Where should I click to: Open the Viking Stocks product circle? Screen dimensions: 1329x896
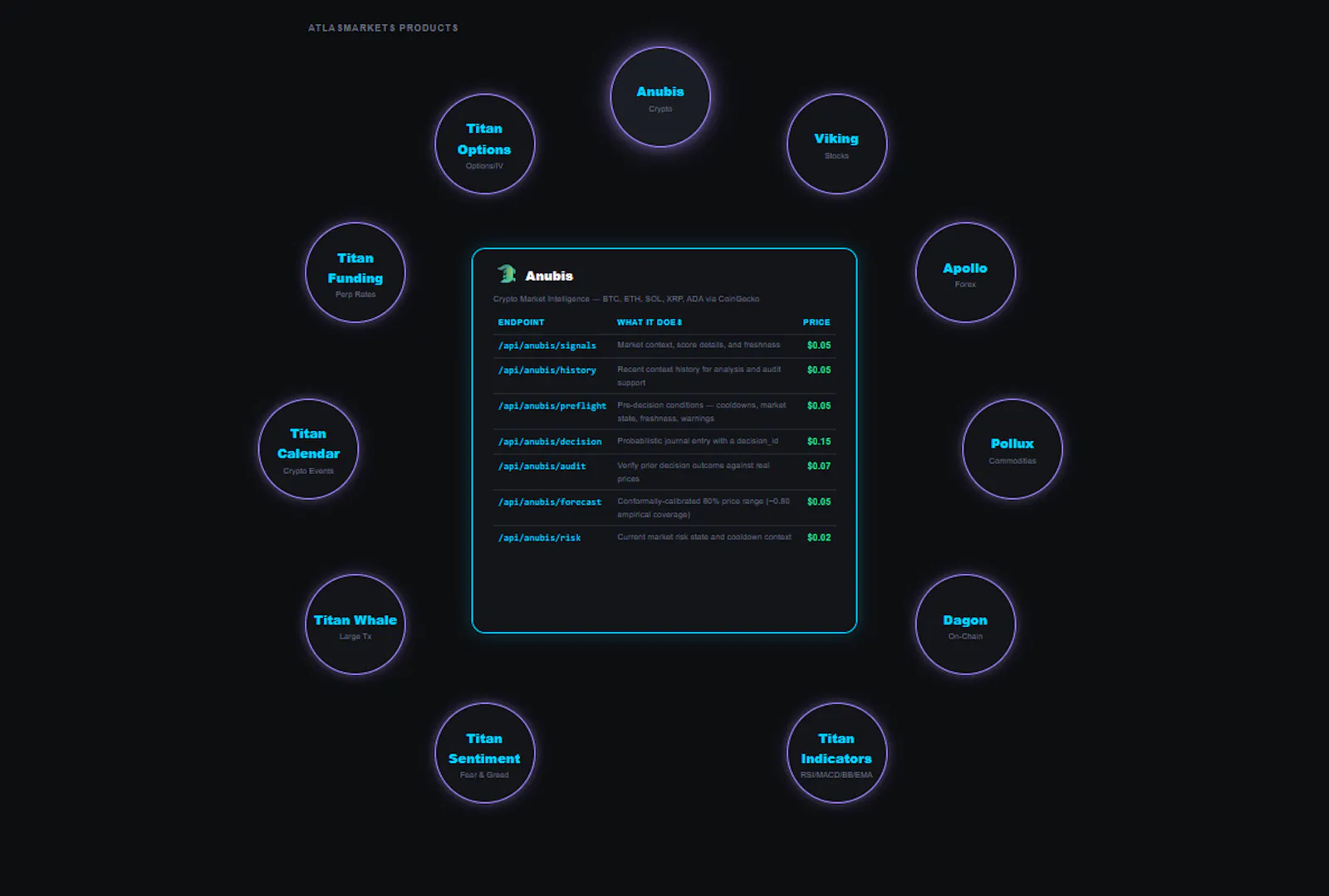point(836,144)
